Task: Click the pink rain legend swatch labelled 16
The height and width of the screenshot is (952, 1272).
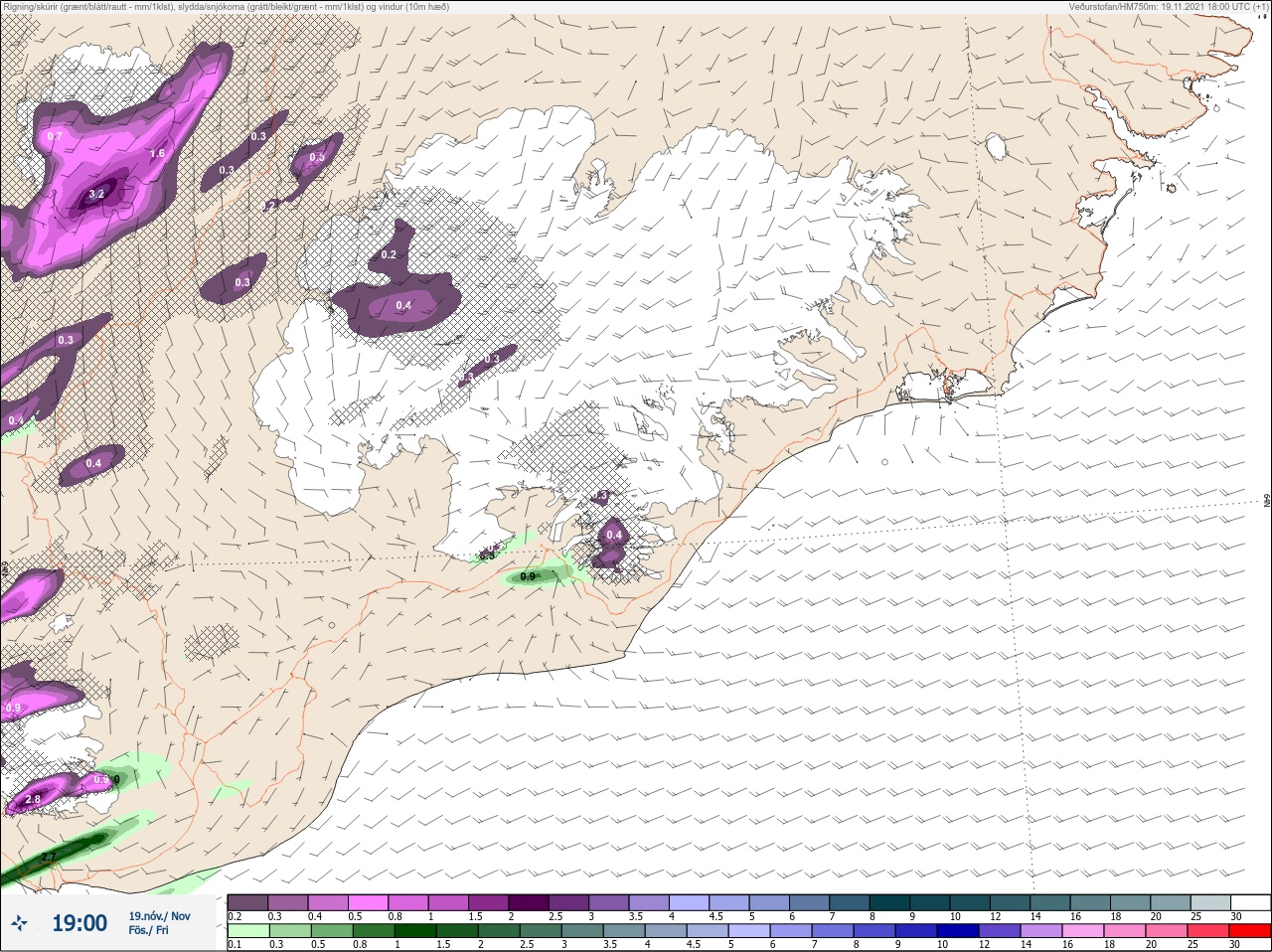Action: tap(1083, 930)
